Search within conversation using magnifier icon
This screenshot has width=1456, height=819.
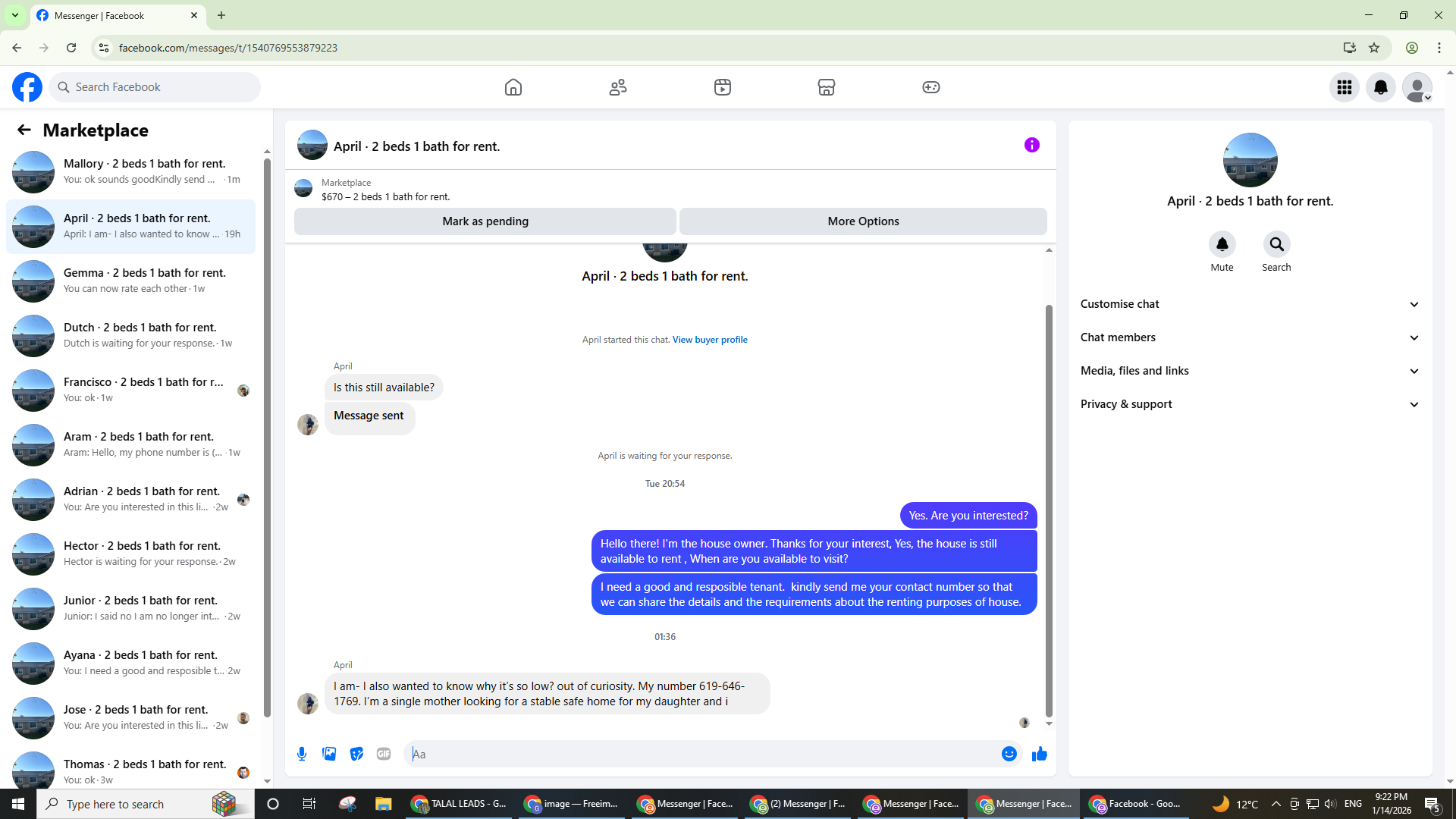click(1276, 244)
